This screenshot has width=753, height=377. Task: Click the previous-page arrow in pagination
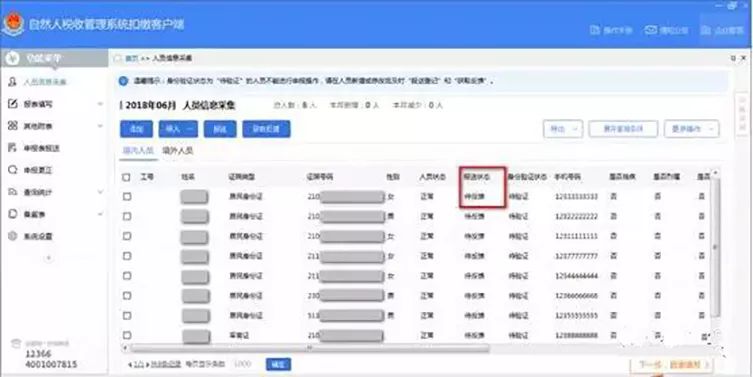pyautogui.click(x=130, y=365)
